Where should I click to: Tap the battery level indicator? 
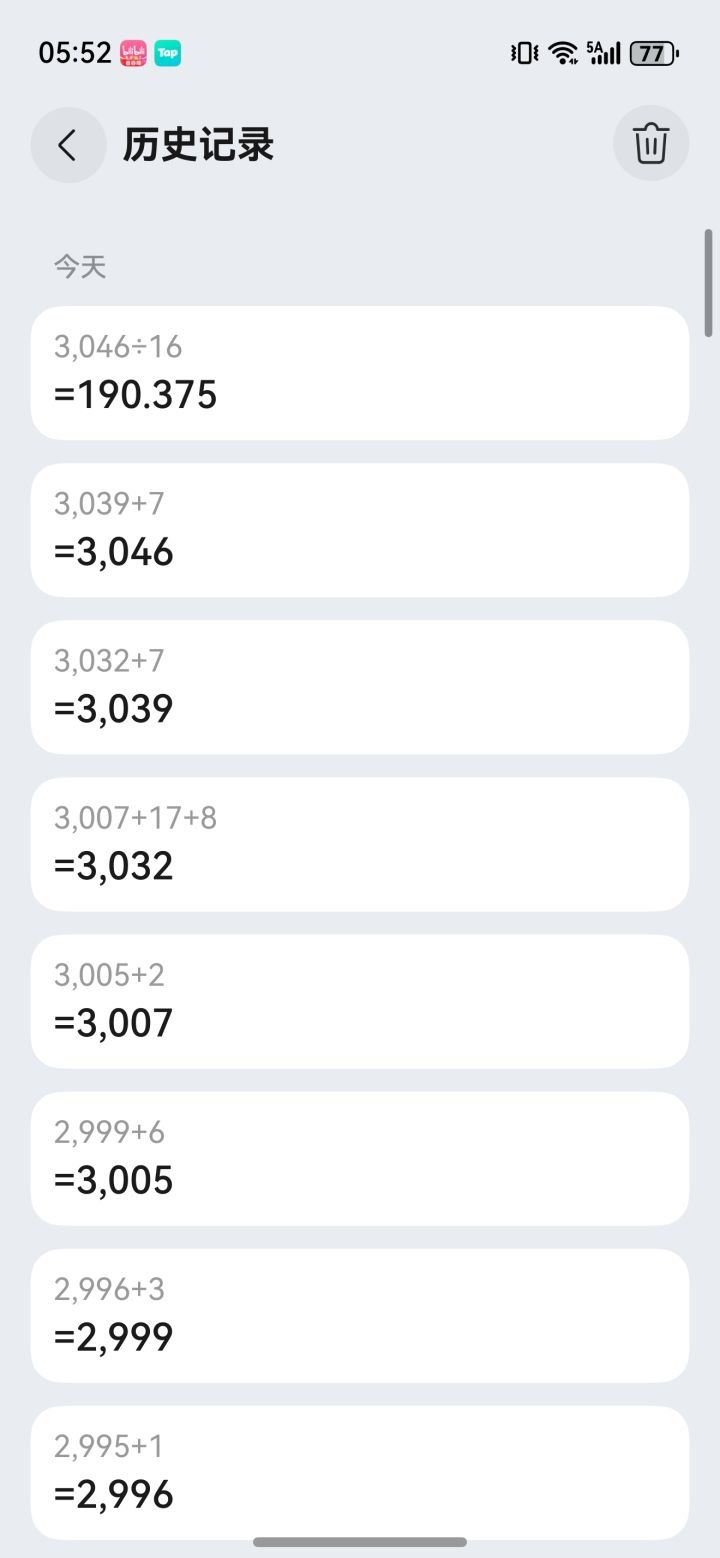click(x=654, y=53)
